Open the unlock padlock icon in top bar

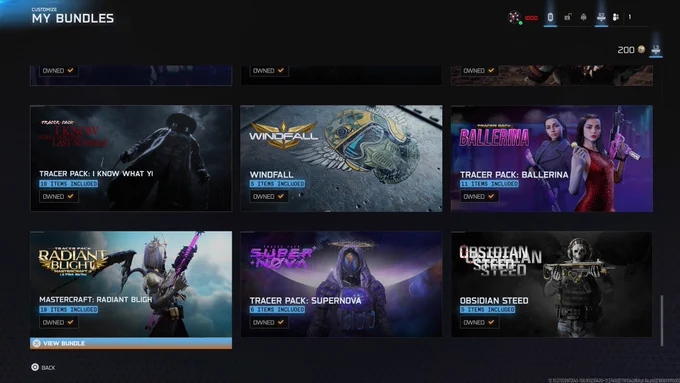[x=567, y=17]
